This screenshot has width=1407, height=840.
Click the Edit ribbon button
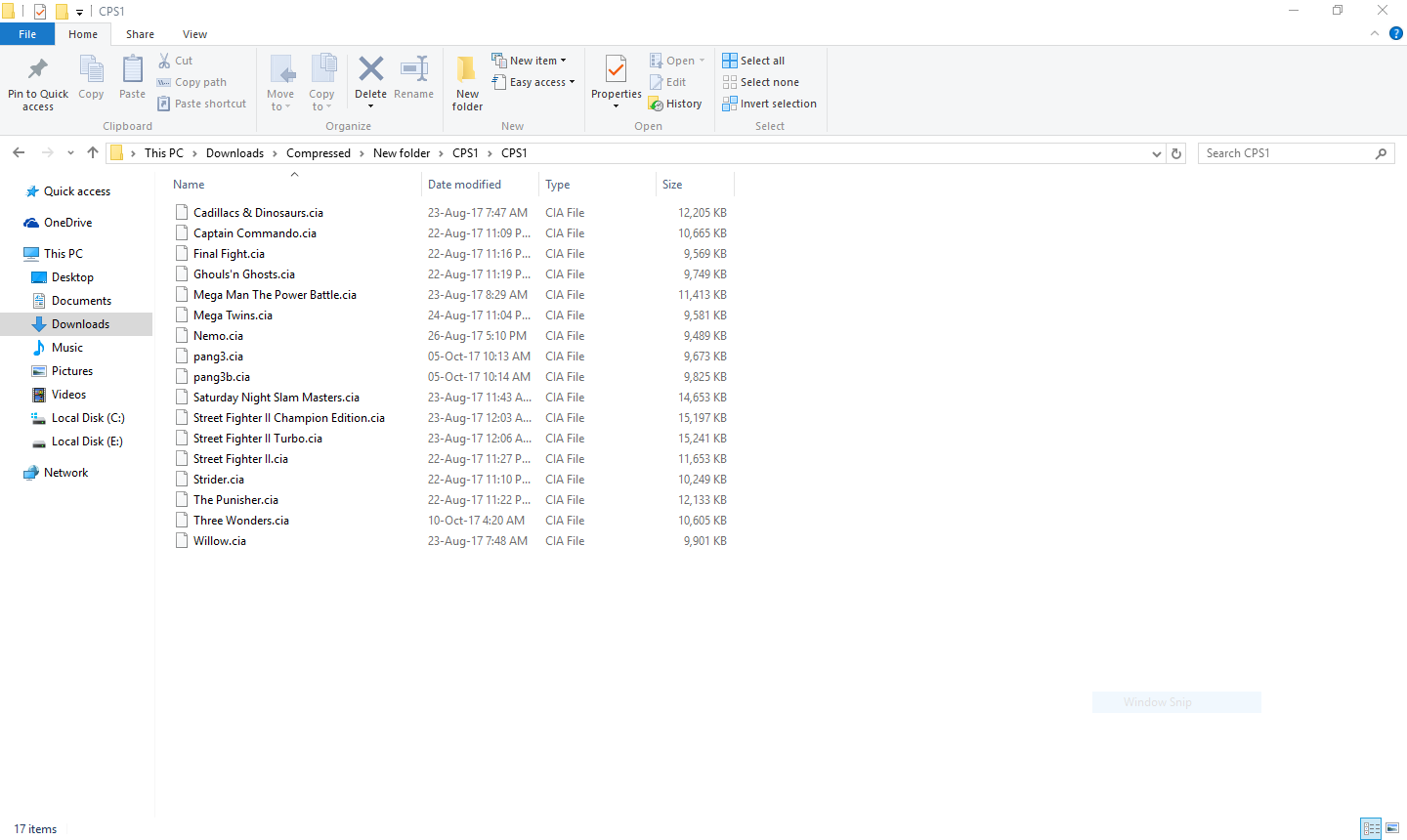[668, 82]
